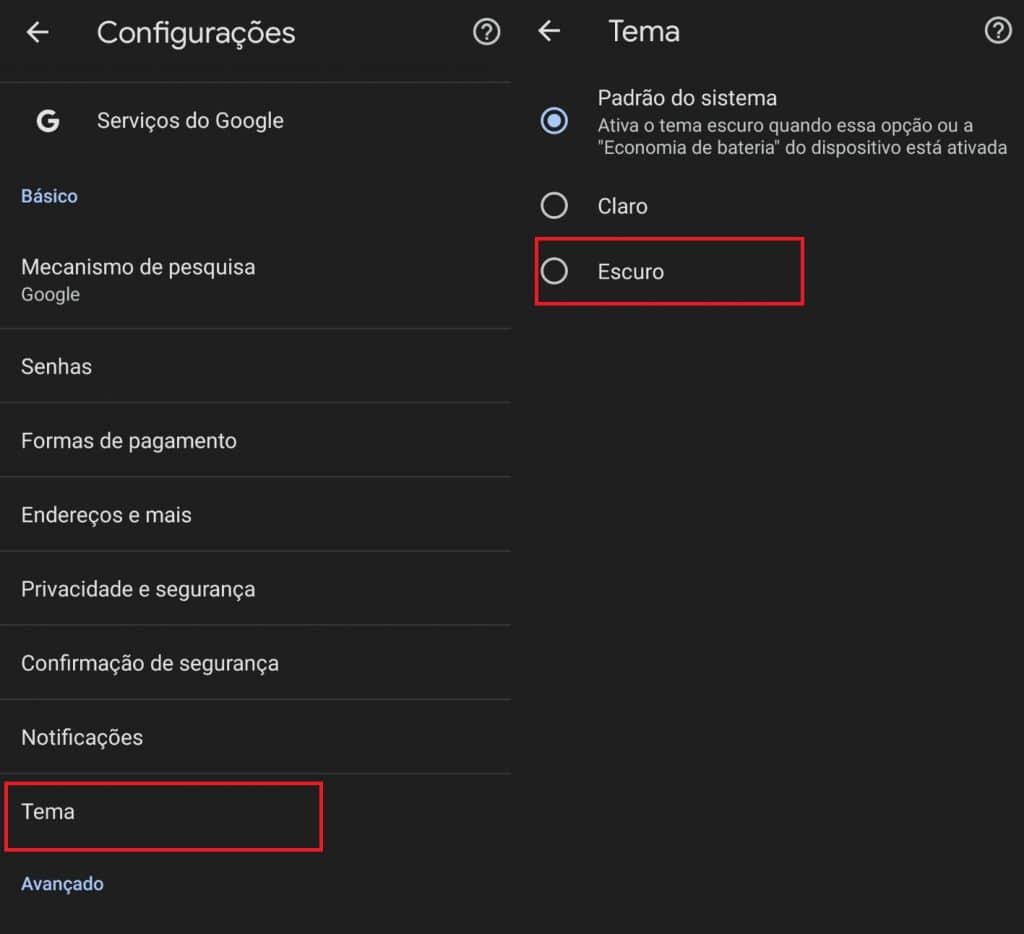Viewport: 1024px width, 934px height.
Task: Tap the Claro option label
Action: click(622, 206)
